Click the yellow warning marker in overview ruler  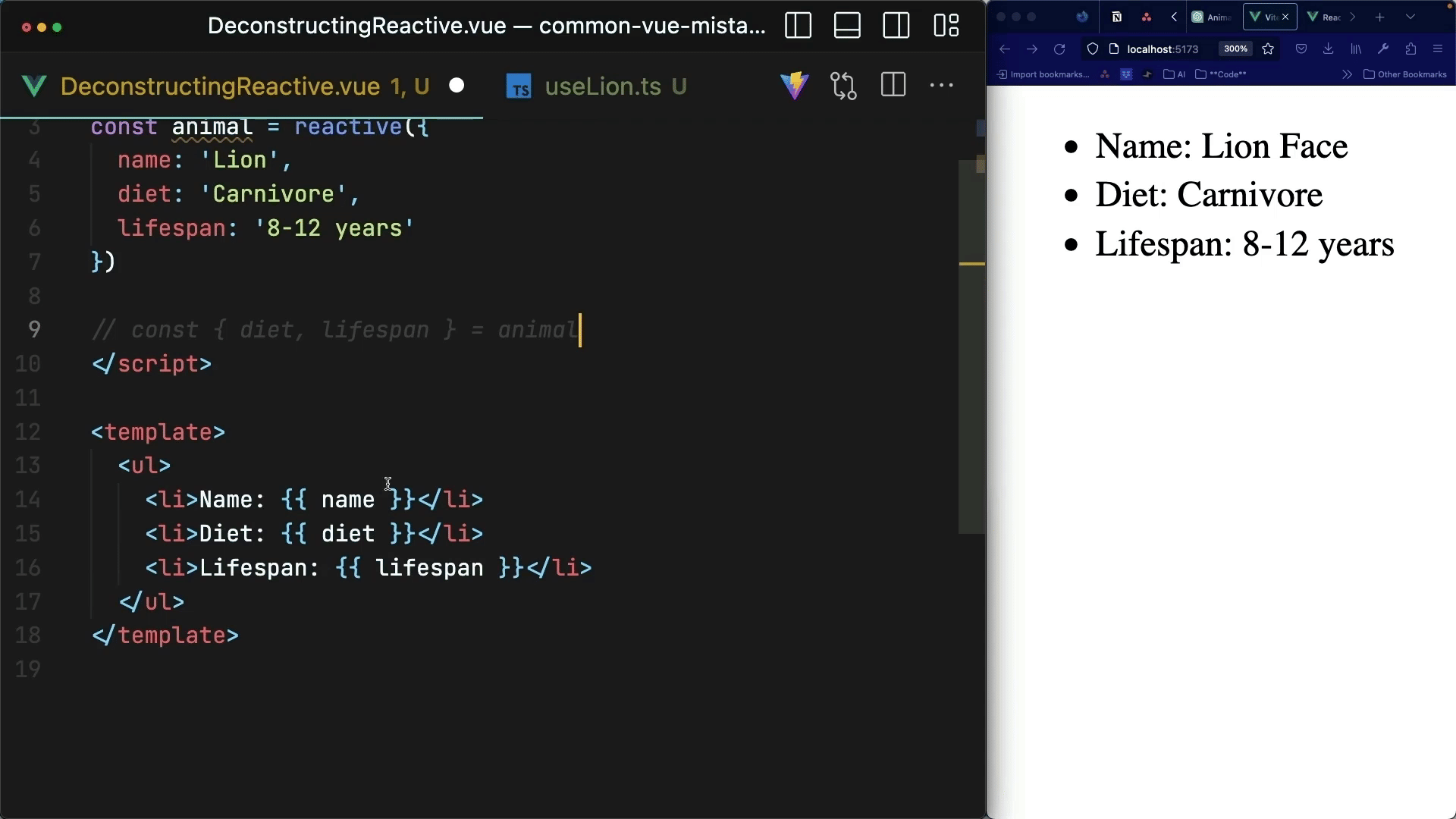[971, 263]
